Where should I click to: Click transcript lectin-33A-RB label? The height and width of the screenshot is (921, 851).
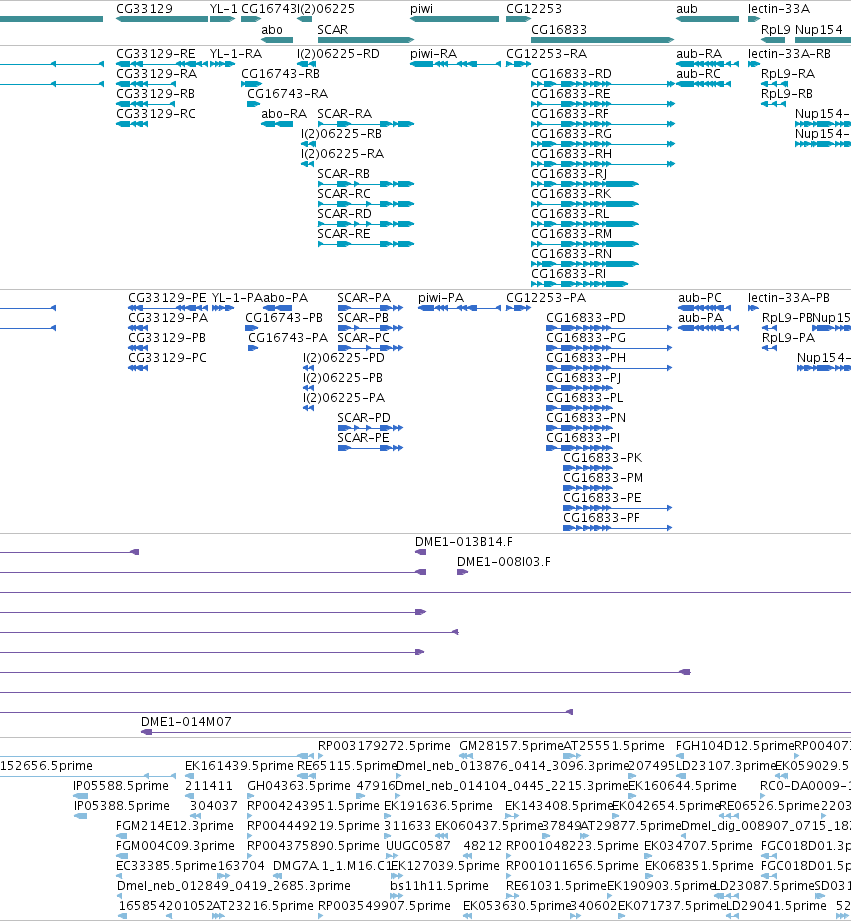pos(789,53)
